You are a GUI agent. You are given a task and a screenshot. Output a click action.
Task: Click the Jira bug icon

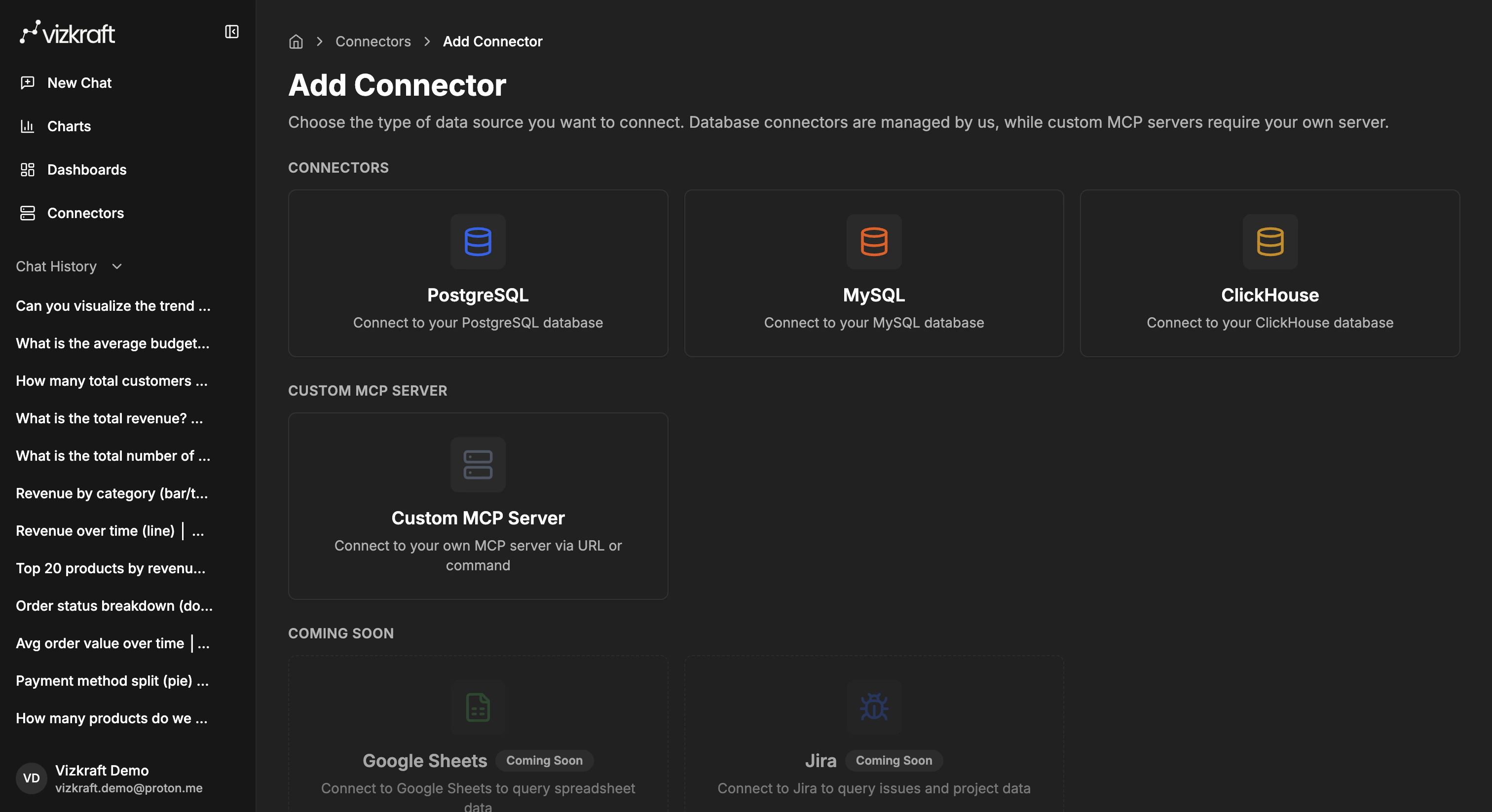(873, 707)
